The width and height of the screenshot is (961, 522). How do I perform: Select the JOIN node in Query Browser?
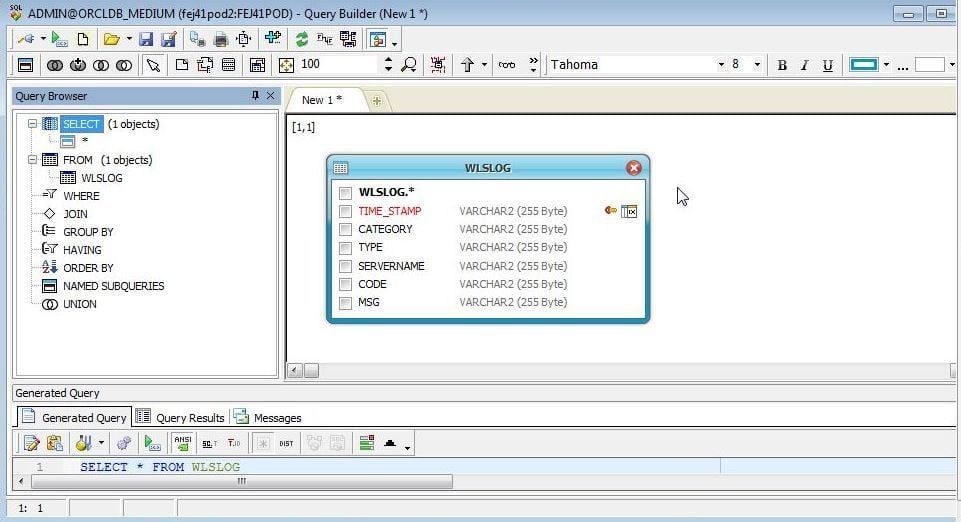(x=75, y=214)
